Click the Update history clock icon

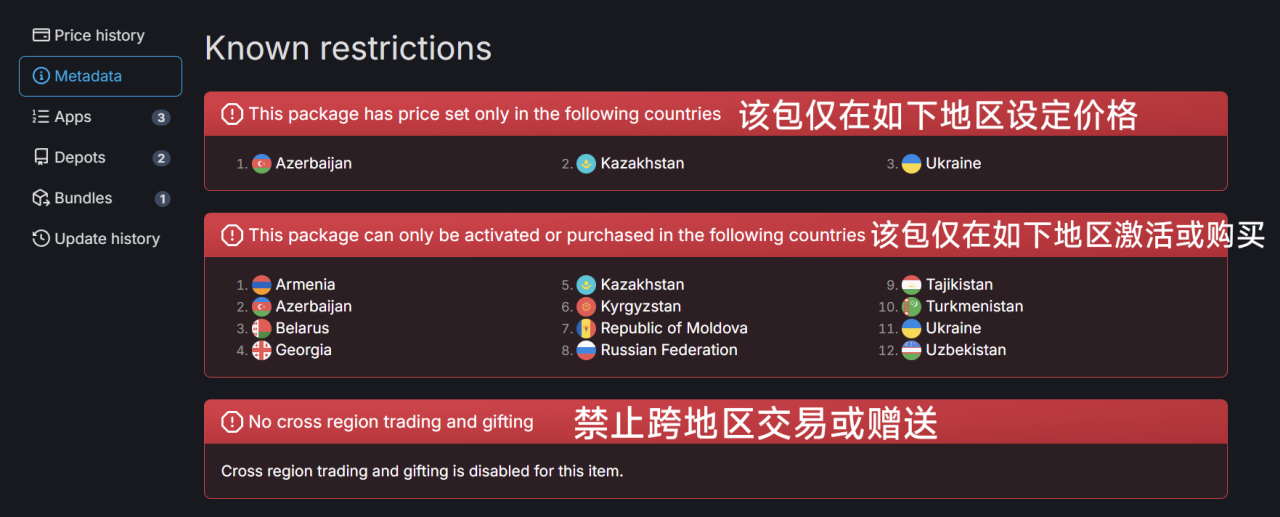point(41,239)
